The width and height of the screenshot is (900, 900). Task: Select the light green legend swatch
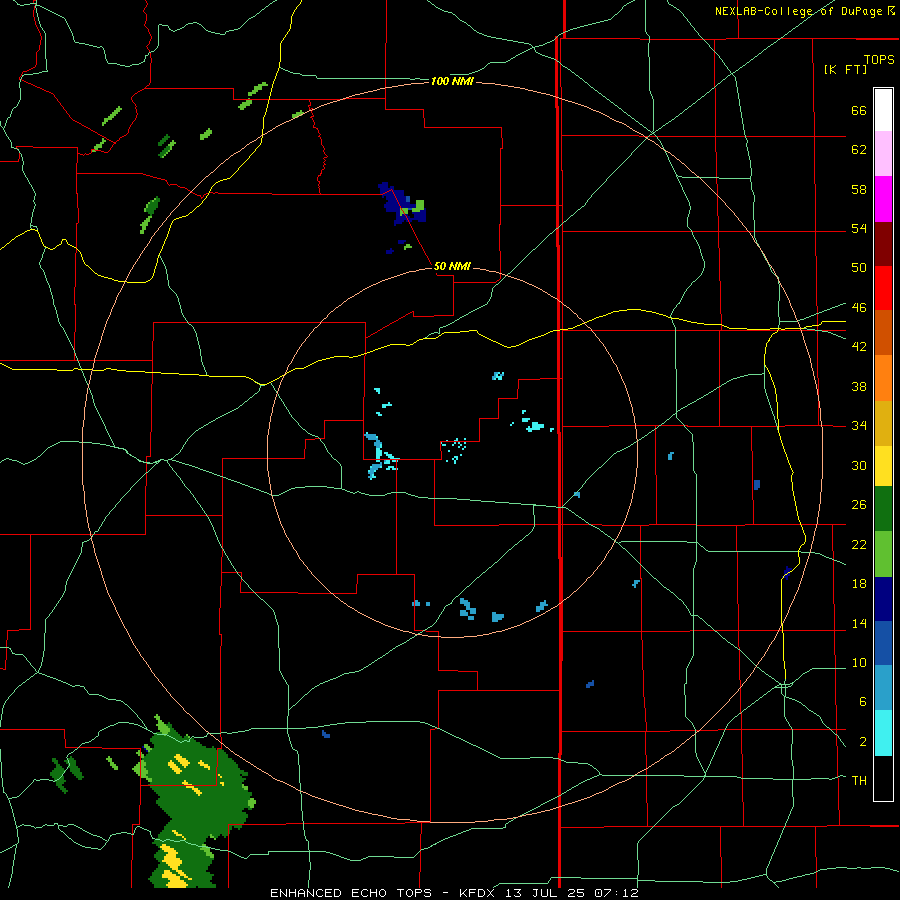coord(883,554)
